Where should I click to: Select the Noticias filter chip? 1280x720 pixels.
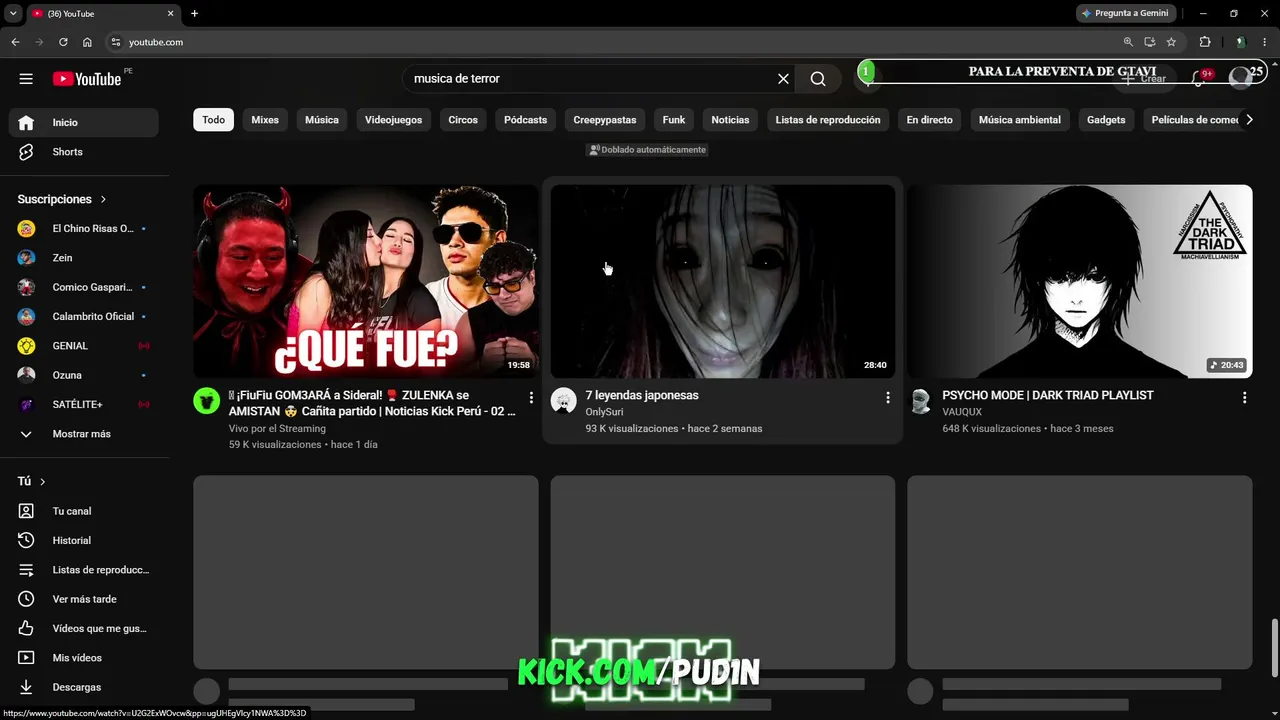pyautogui.click(x=730, y=120)
